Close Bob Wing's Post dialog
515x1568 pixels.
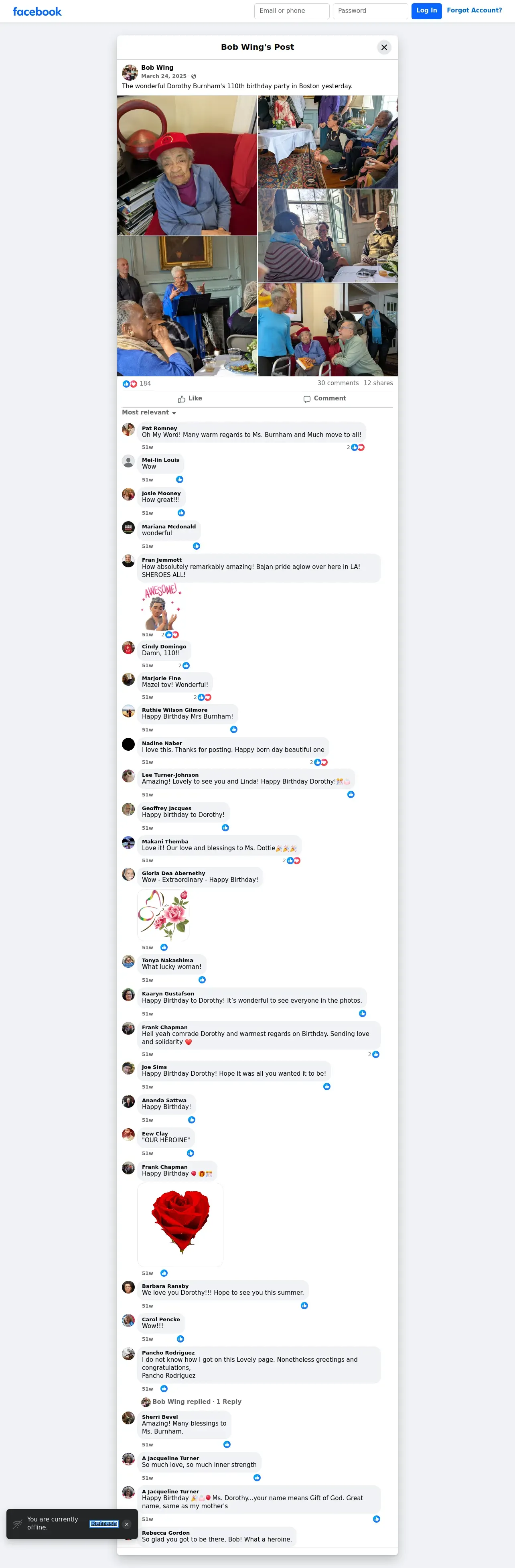[x=384, y=47]
